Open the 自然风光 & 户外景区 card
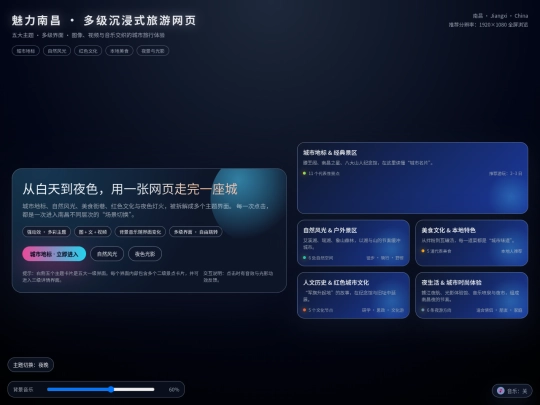Image resolution: width=540 pixels, height=405 pixels. [x=353, y=243]
